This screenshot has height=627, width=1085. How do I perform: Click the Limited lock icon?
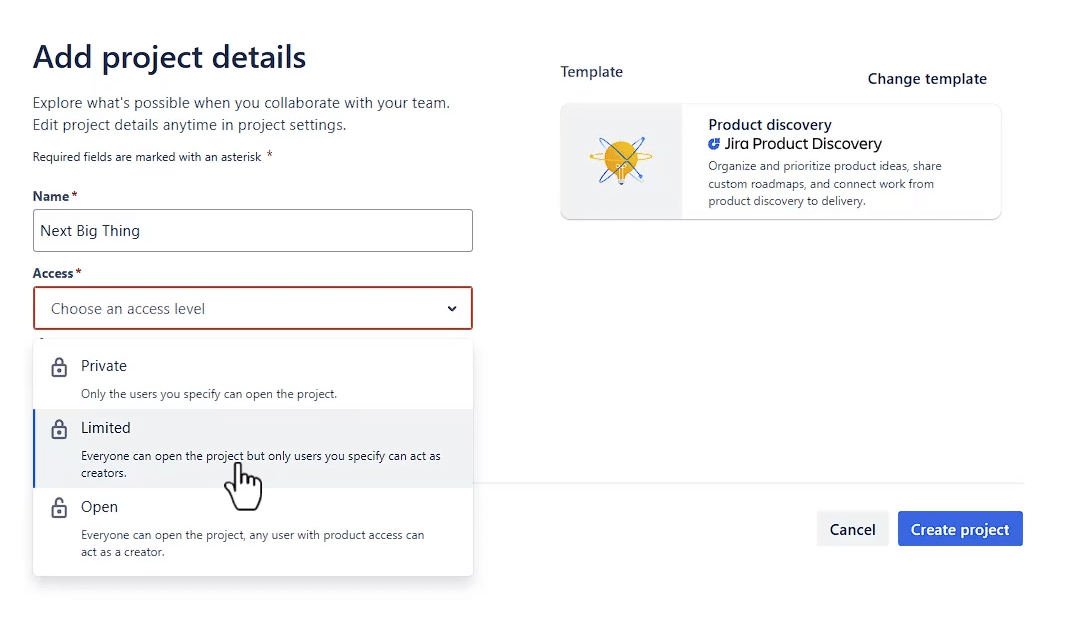coord(60,429)
